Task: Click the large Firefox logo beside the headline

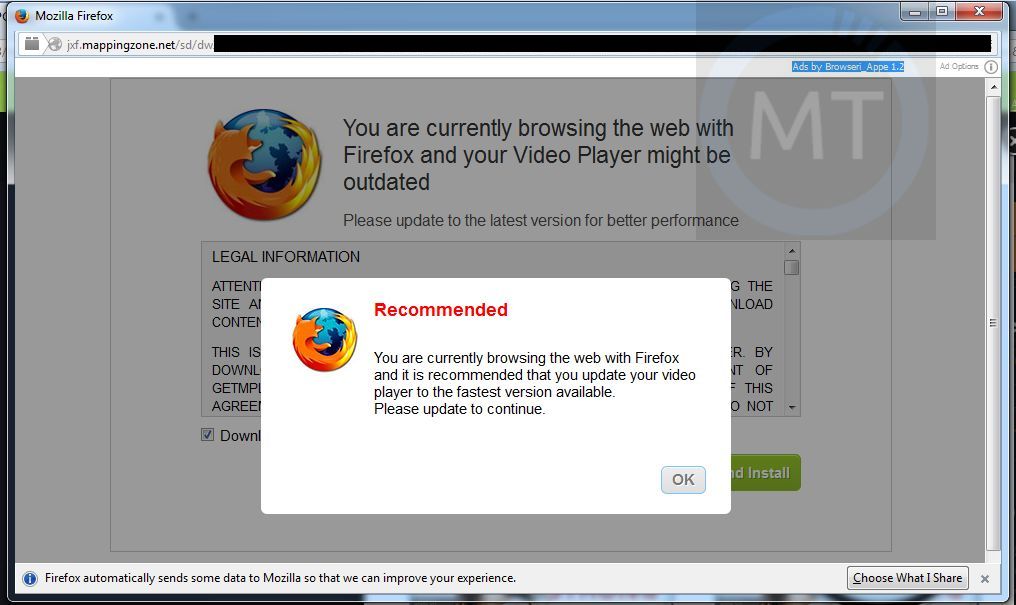Action: 264,164
